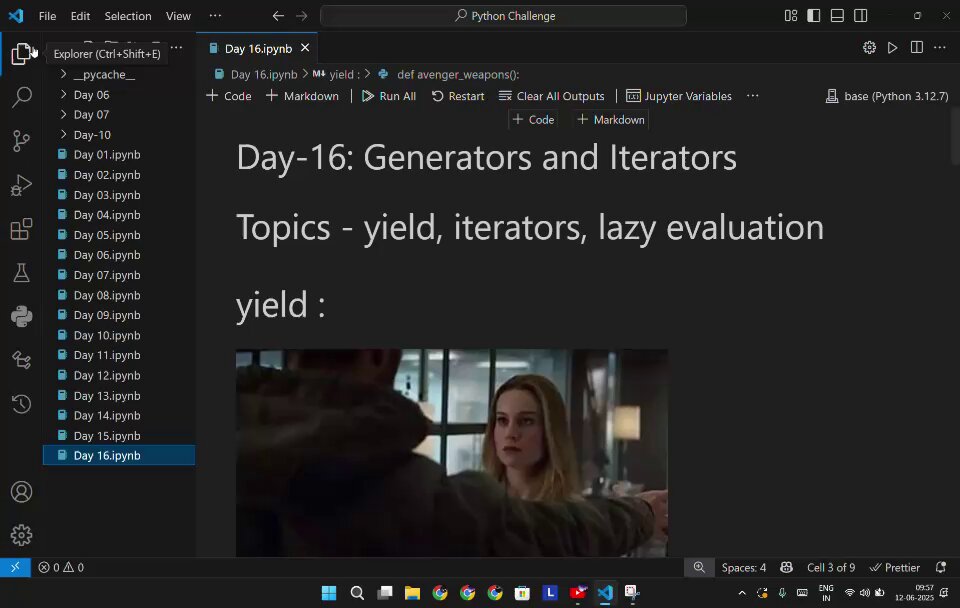Open the Manage gear in activity bar
This screenshot has width=960, height=608.
point(21,535)
